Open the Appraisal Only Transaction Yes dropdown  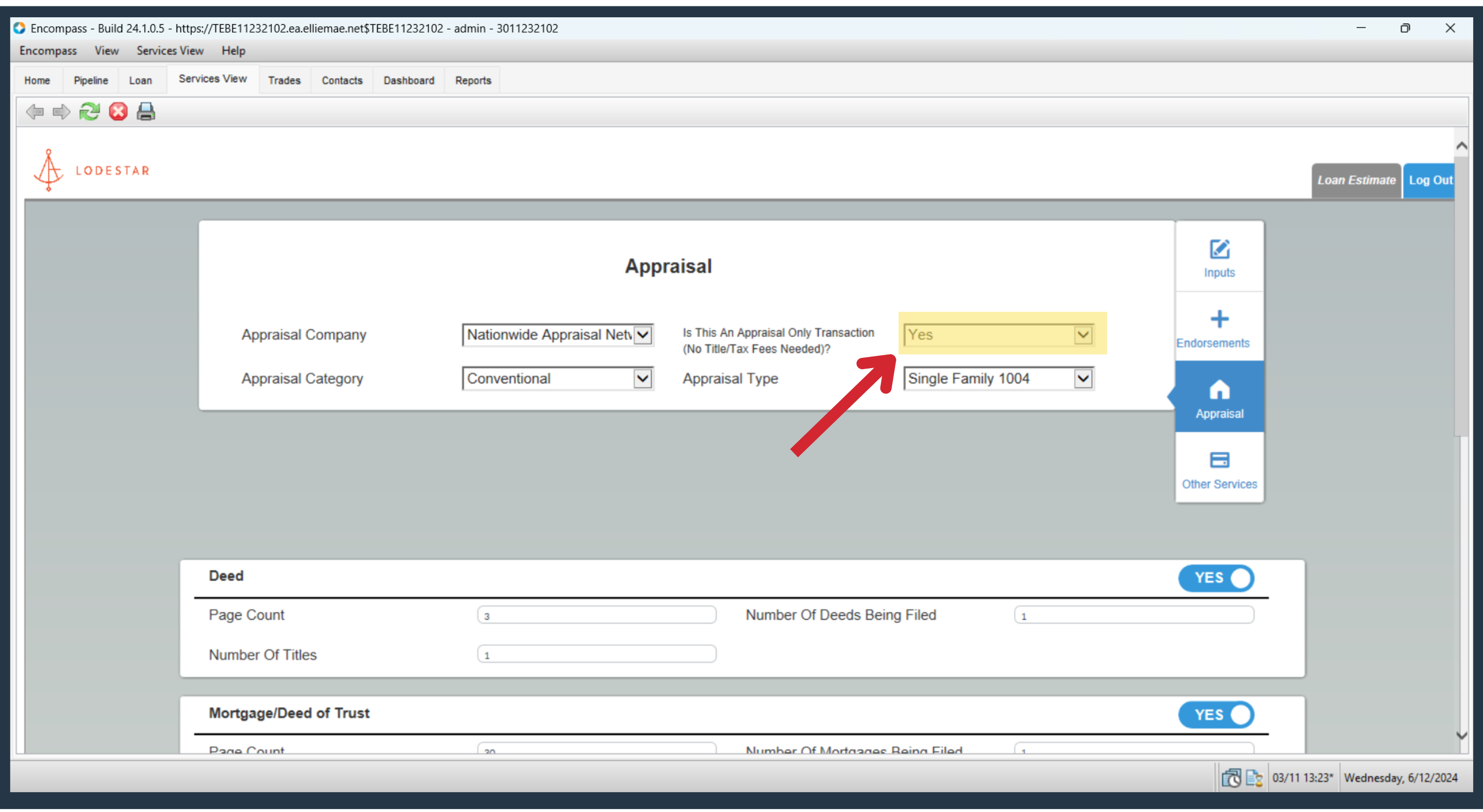[998, 335]
